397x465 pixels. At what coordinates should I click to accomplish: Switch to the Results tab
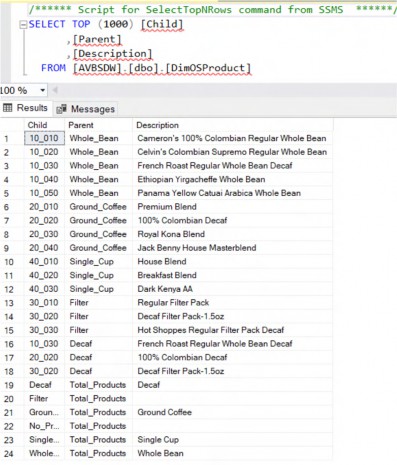(x=26, y=108)
